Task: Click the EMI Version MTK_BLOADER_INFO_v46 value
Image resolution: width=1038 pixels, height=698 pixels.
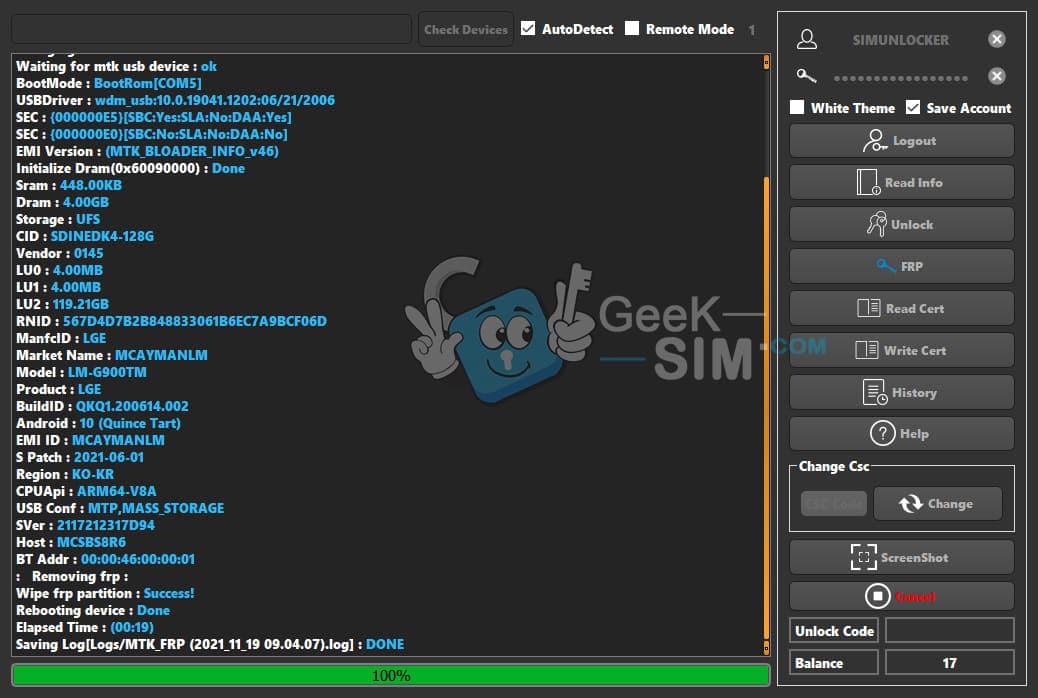Action: [192, 151]
